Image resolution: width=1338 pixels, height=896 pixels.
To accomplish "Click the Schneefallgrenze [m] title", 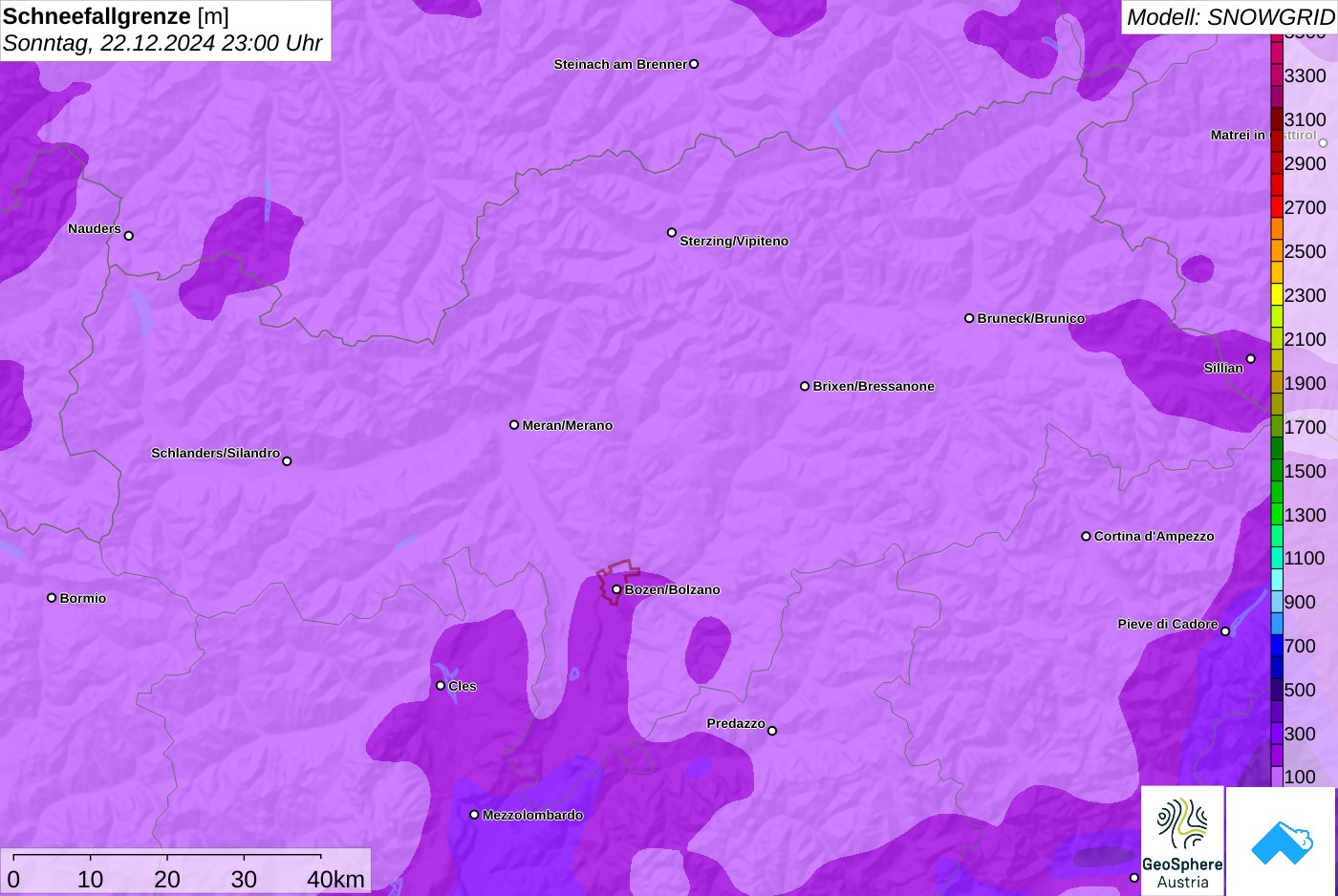I will pos(116,16).
